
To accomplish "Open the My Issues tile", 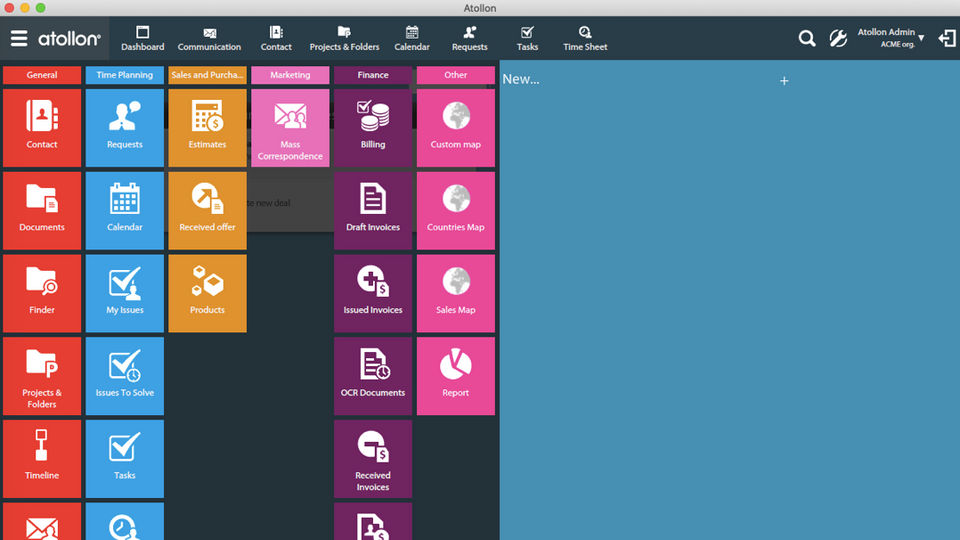I will click(124, 293).
